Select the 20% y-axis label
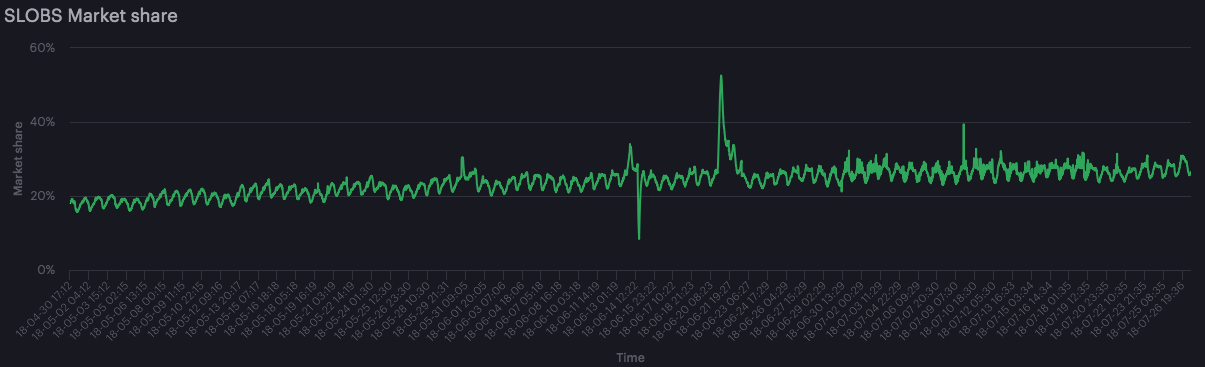Viewport: 1205px width, 367px height. click(41, 196)
